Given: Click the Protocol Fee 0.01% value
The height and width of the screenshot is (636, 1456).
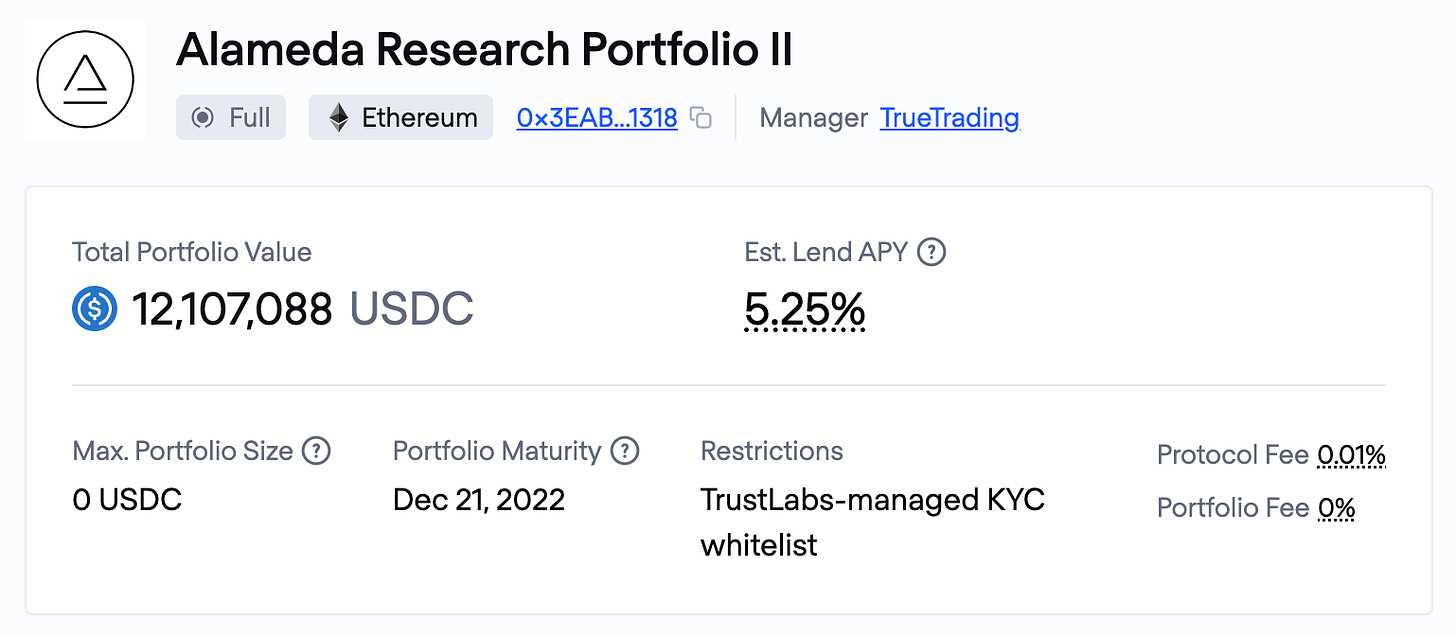Looking at the screenshot, I should (1351, 455).
